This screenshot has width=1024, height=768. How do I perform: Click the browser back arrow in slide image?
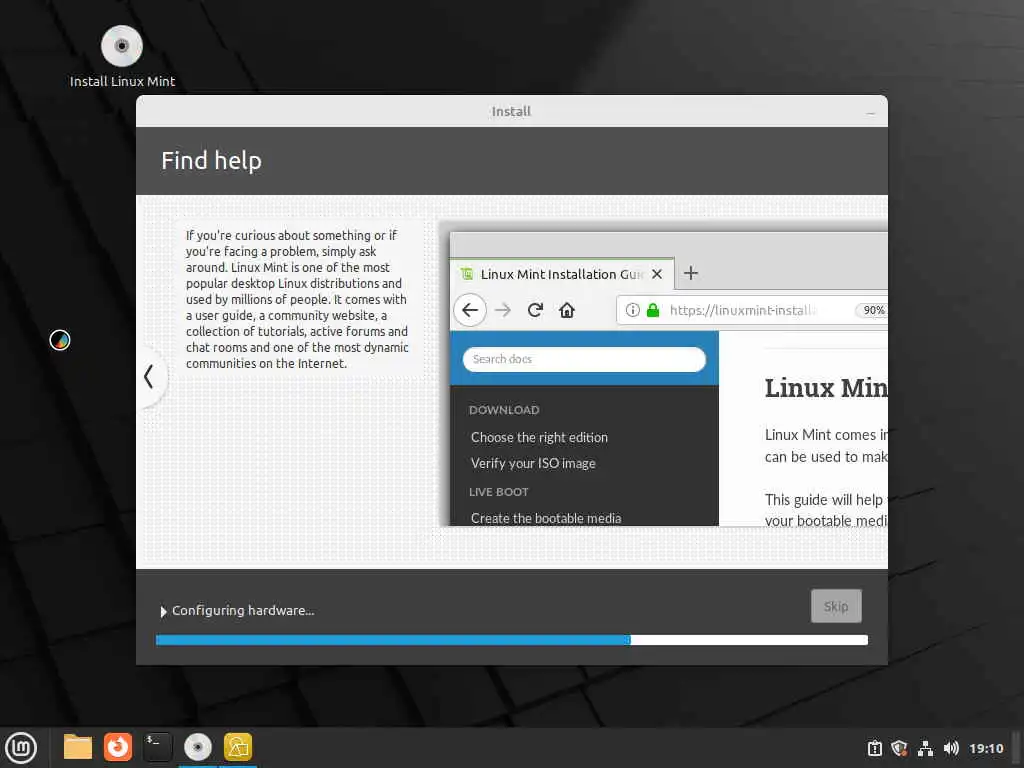pos(470,310)
